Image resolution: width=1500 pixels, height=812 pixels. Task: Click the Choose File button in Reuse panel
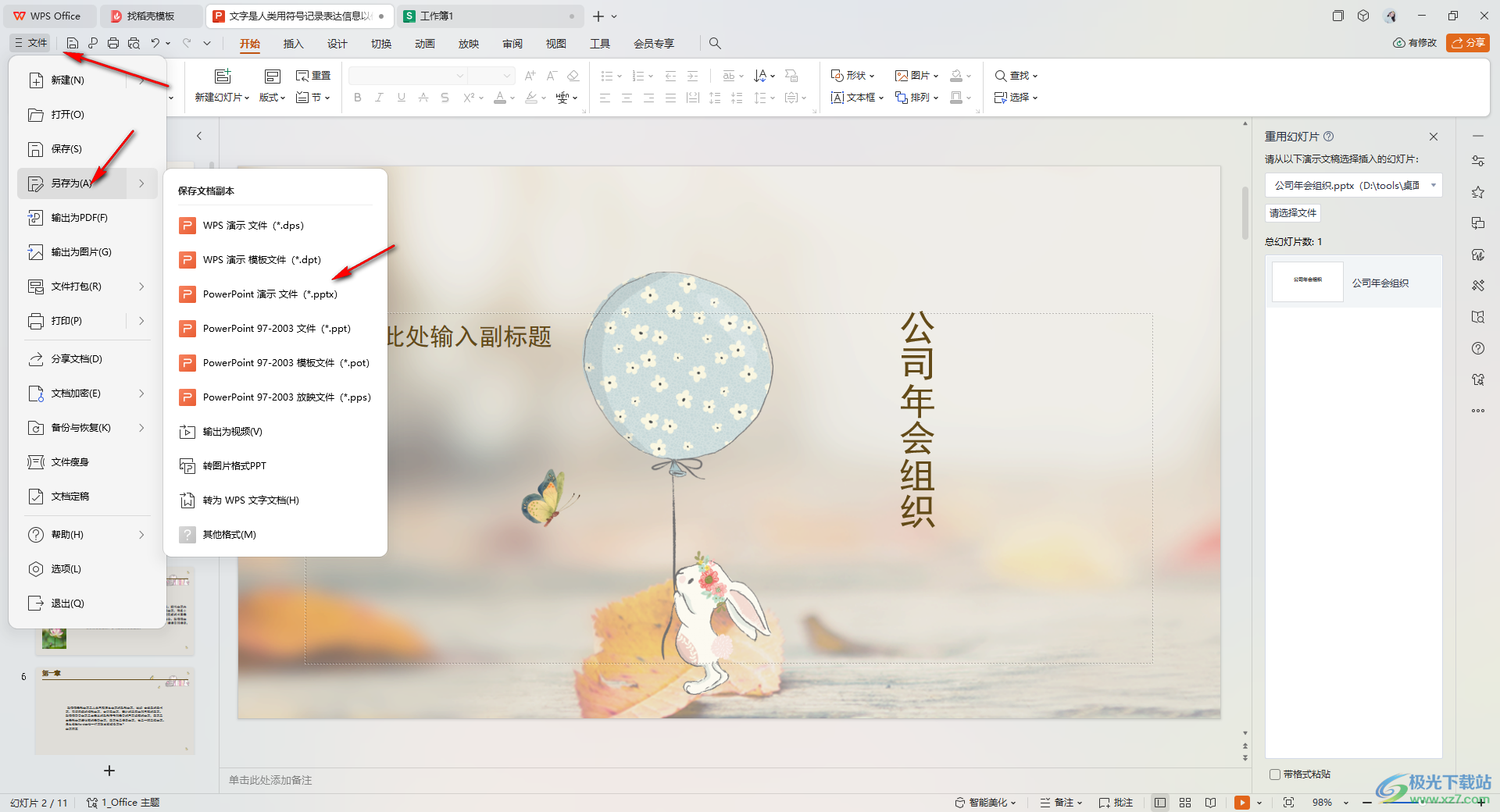coord(1293,213)
